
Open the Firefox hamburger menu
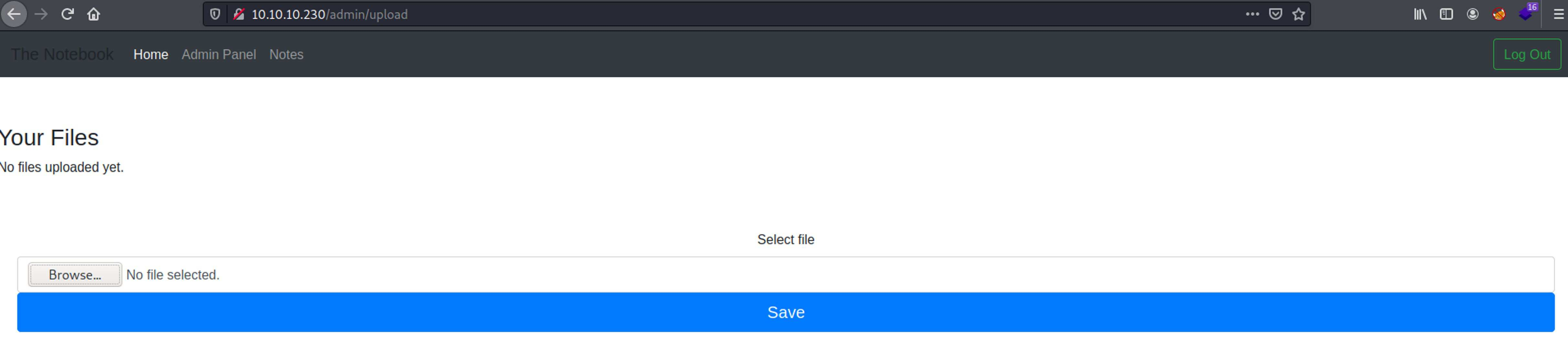(1558, 14)
